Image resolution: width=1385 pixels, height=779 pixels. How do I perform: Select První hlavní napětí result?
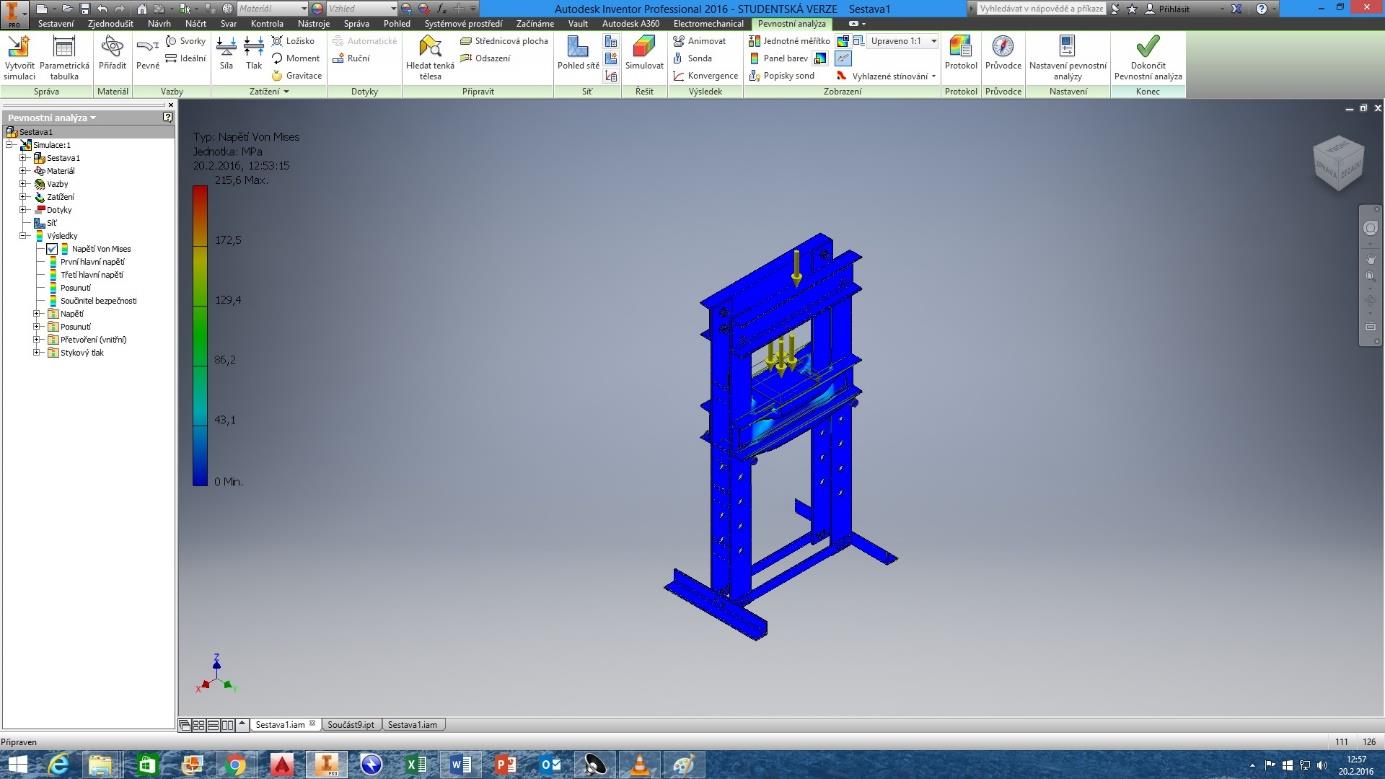(x=92, y=262)
